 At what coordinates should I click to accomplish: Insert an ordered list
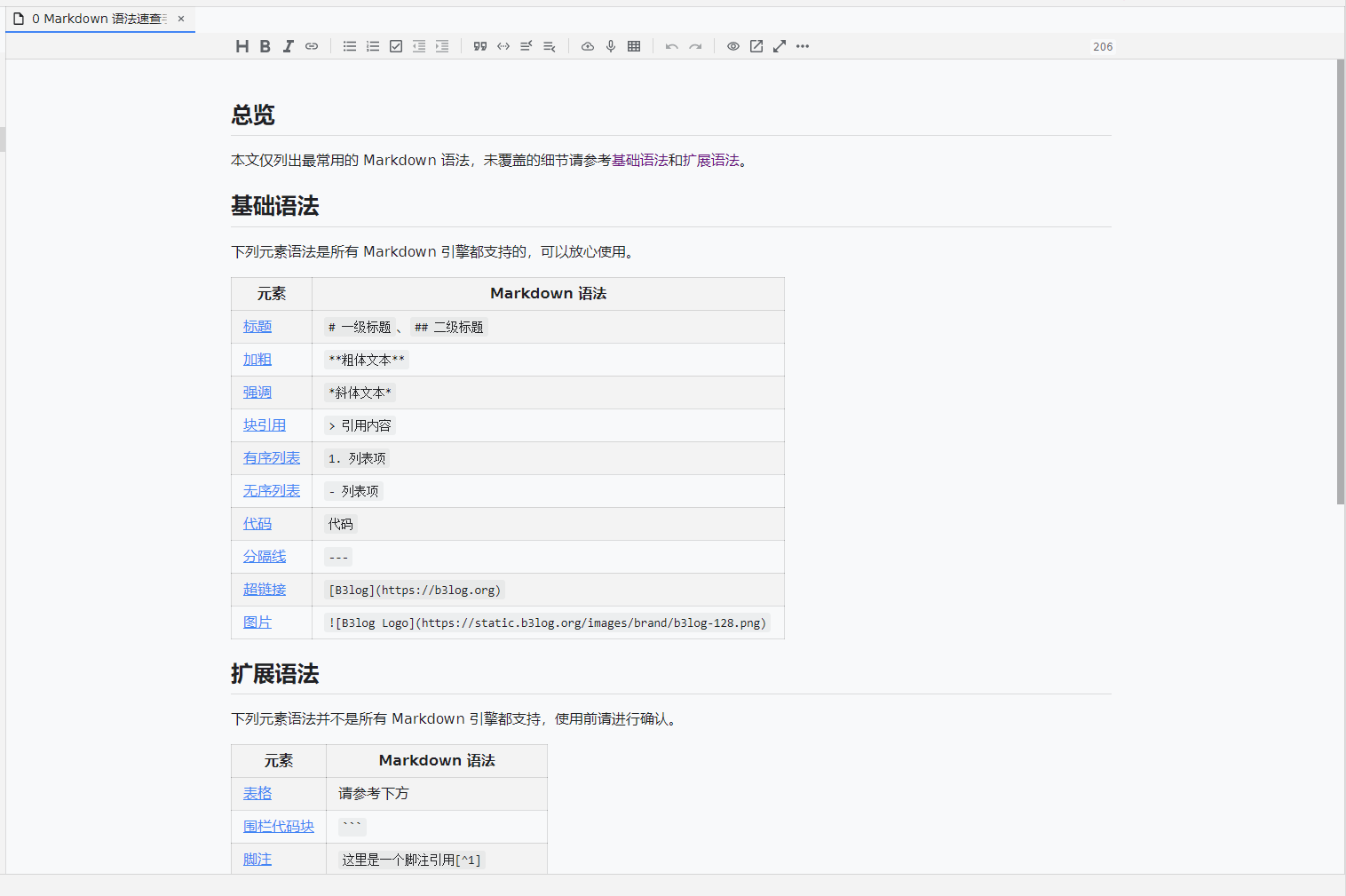pyautogui.click(x=373, y=46)
